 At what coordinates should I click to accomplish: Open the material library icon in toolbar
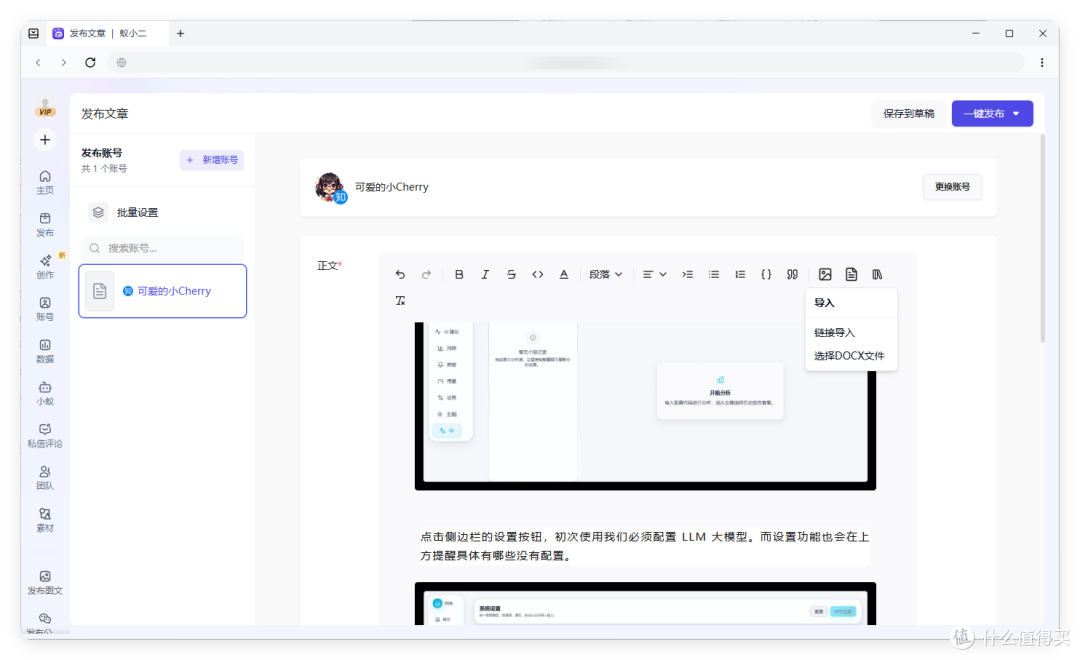point(877,274)
